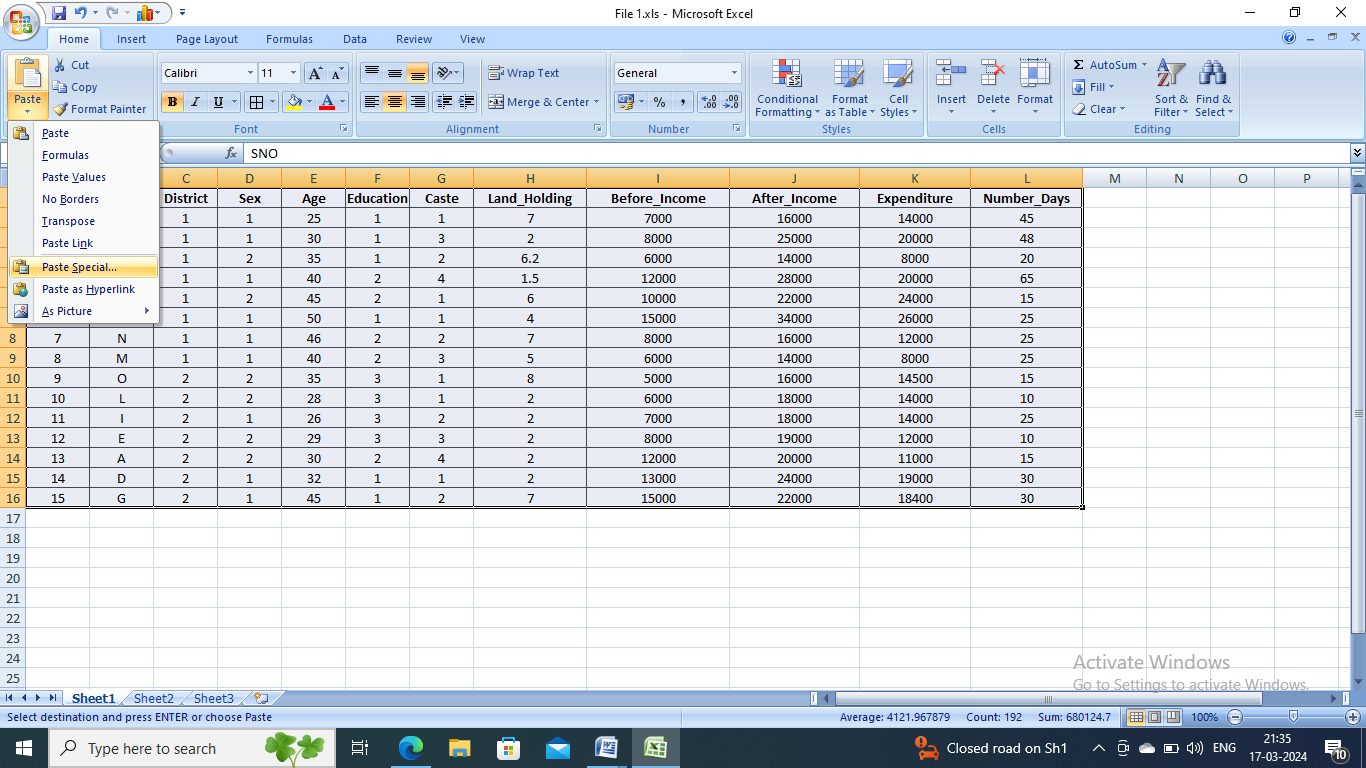Viewport: 1366px width, 768px height.
Task: Apply the yellow fill color
Action: tap(293, 102)
